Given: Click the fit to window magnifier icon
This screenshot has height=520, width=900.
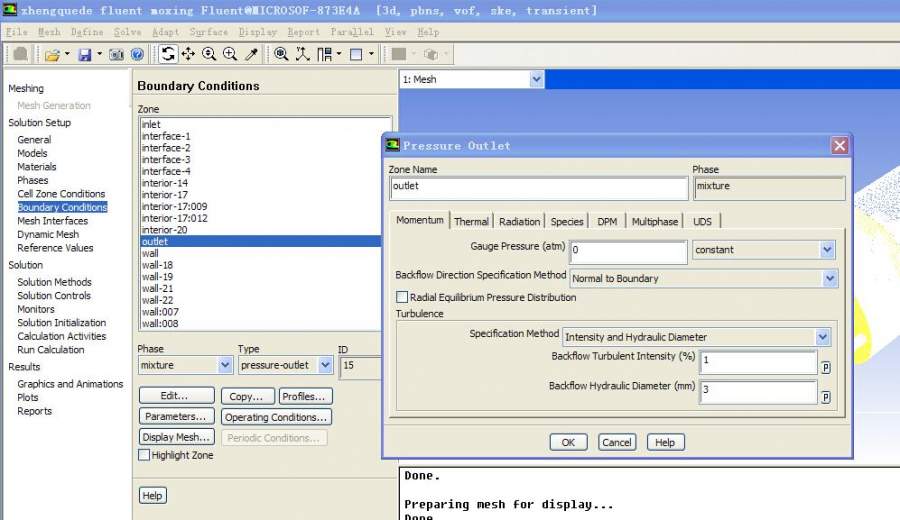Looking at the screenshot, I should pyautogui.click(x=281, y=54).
